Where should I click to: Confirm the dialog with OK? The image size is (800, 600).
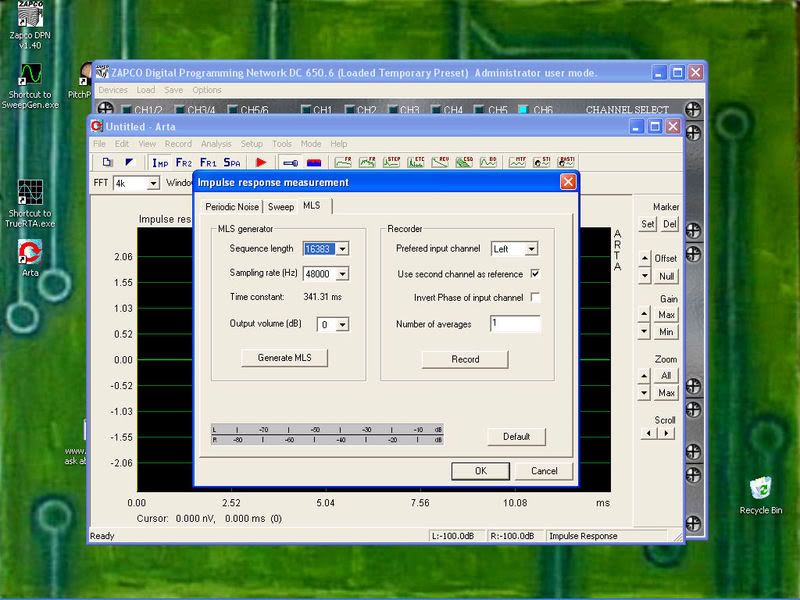pos(481,471)
